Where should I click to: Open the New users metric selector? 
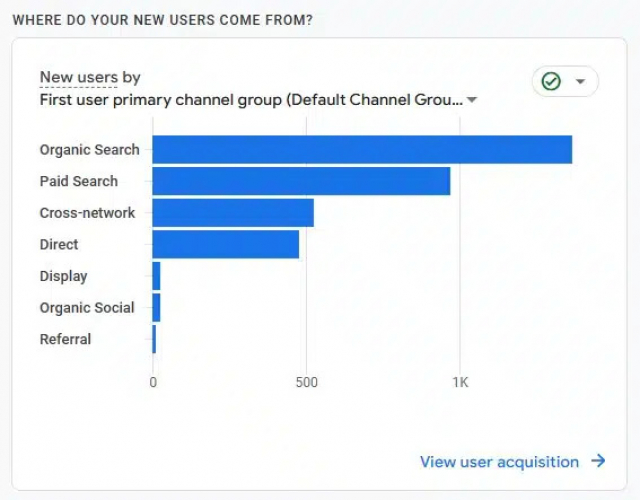pyautogui.click(x=90, y=78)
